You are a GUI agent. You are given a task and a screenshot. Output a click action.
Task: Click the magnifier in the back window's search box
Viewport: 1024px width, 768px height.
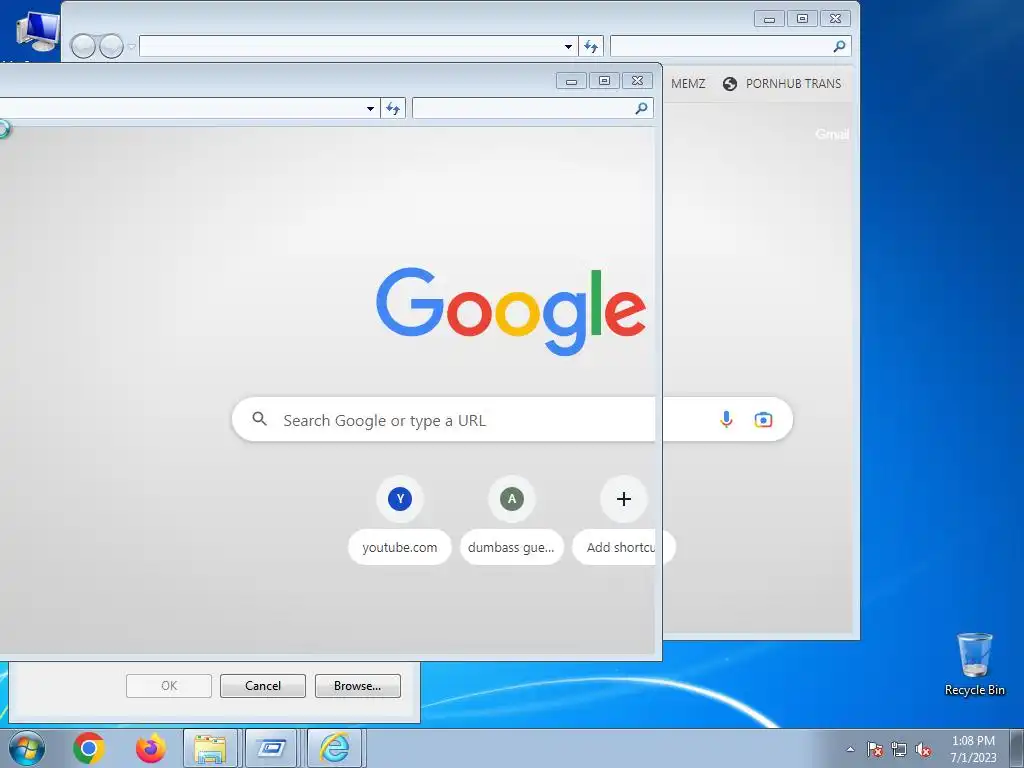(x=839, y=46)
